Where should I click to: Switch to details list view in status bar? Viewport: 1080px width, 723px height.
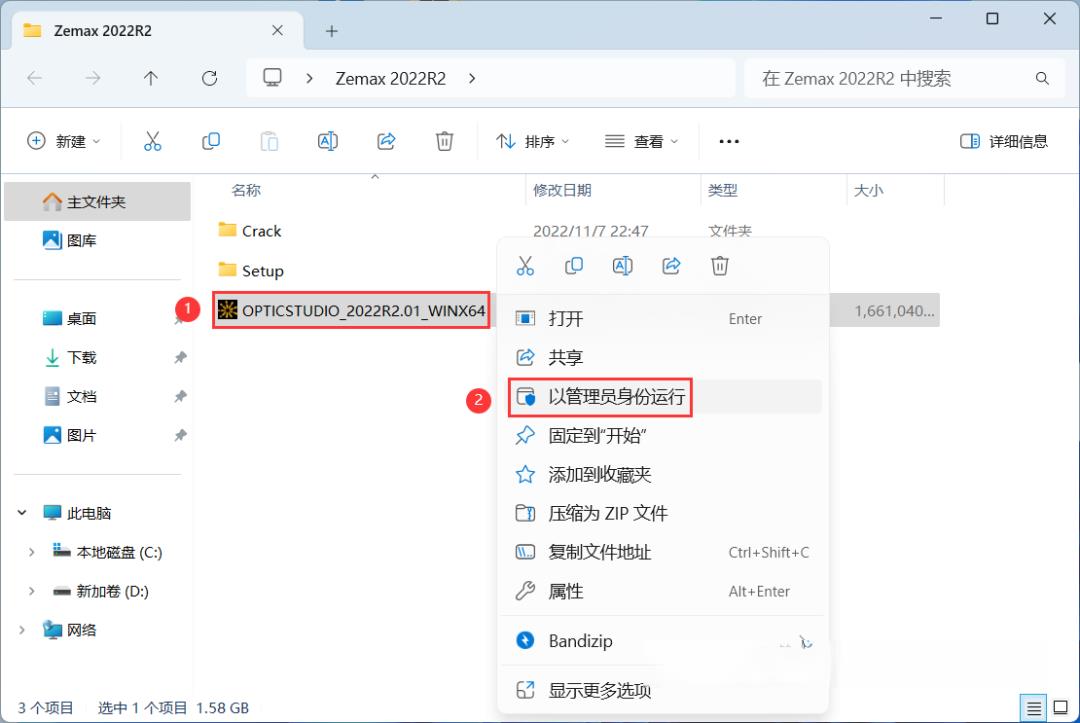click(x=1034, y=708)
